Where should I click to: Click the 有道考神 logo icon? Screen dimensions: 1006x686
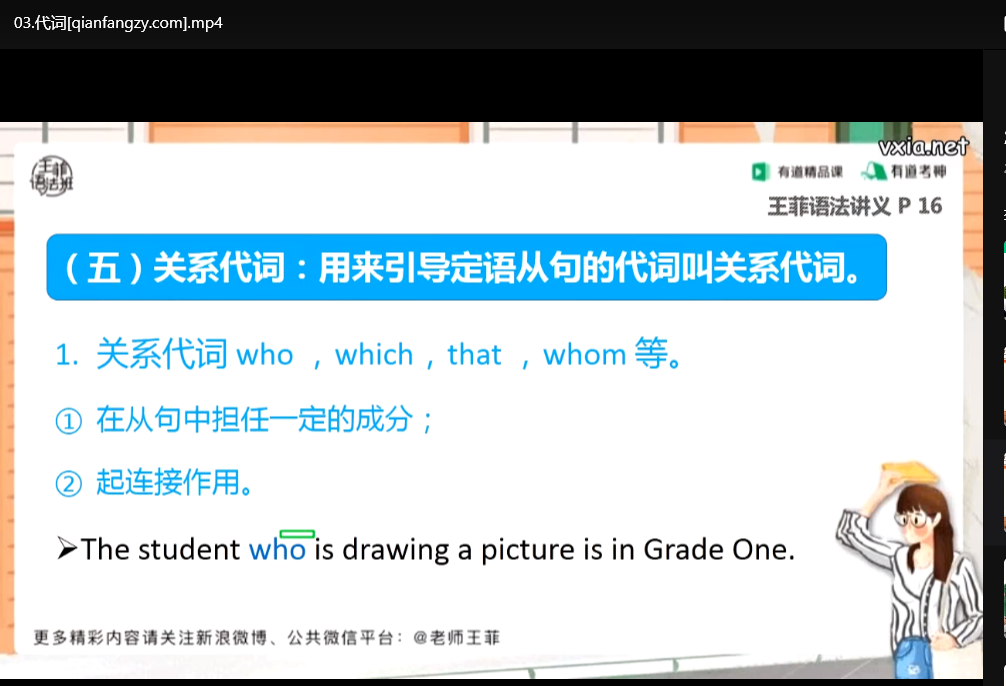coord(873,171)
